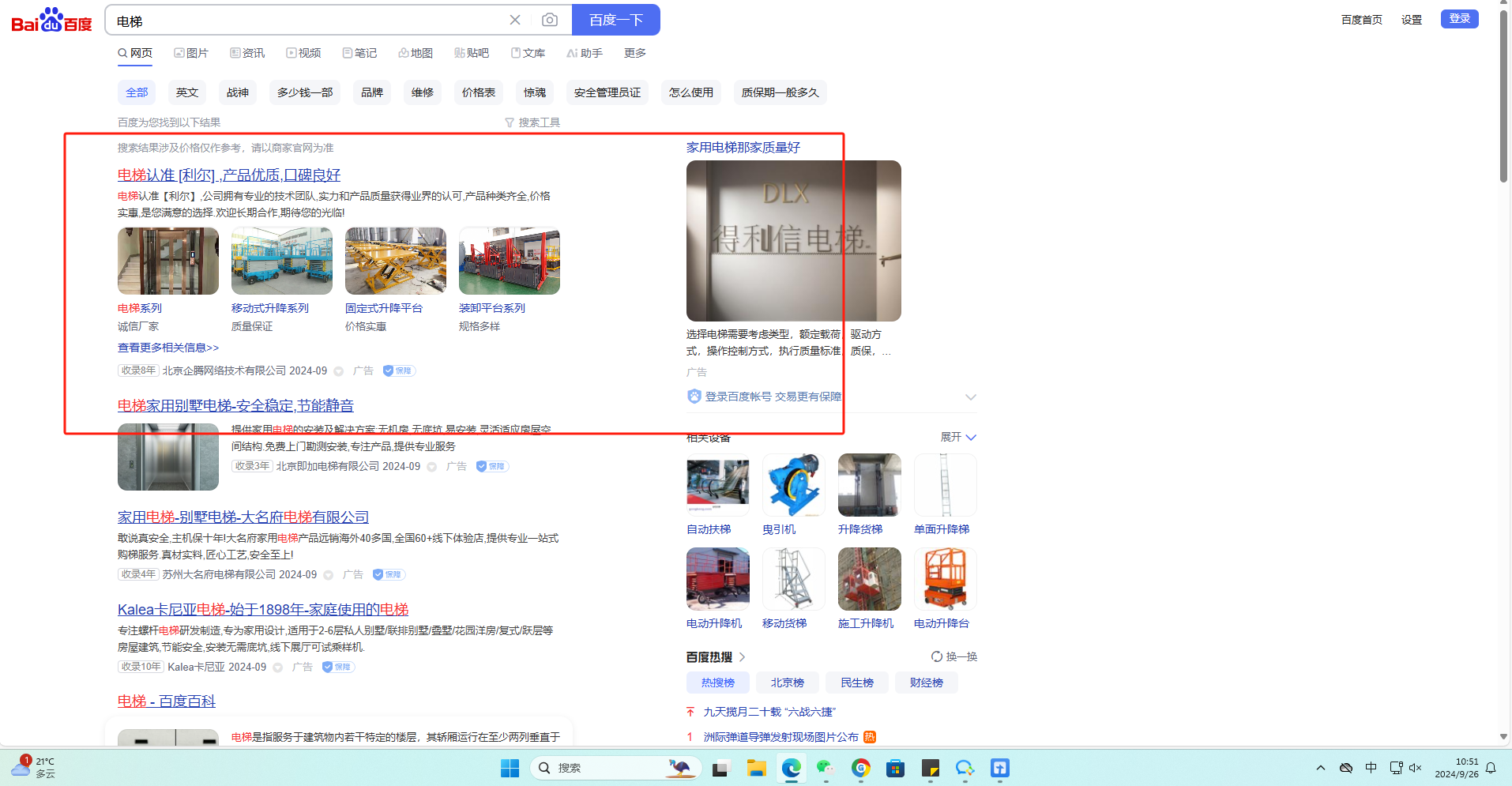The height and width of the screenshot is (786, 1512).
Task: Expand 相关设备 with 展开 toggle
Action: (x=958, y=437)
